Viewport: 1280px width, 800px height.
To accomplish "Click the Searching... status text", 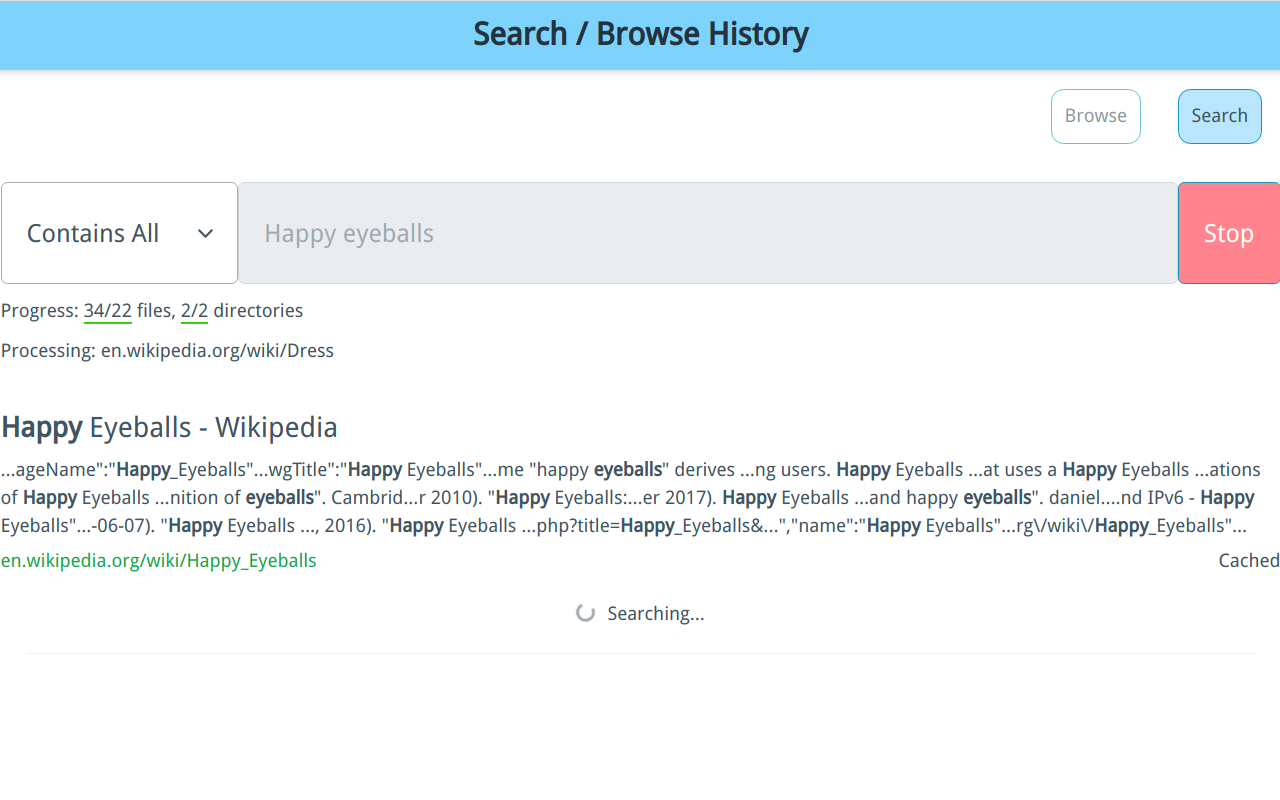I will coord(655,613).
